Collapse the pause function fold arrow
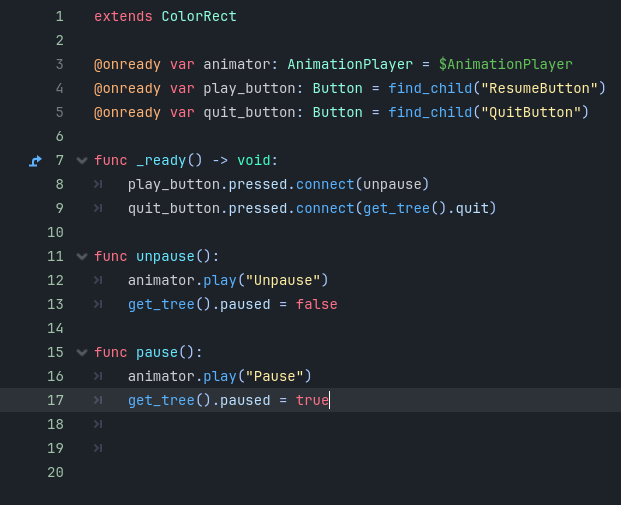Screen dimensions: 621x505 (x=82, y=353)
